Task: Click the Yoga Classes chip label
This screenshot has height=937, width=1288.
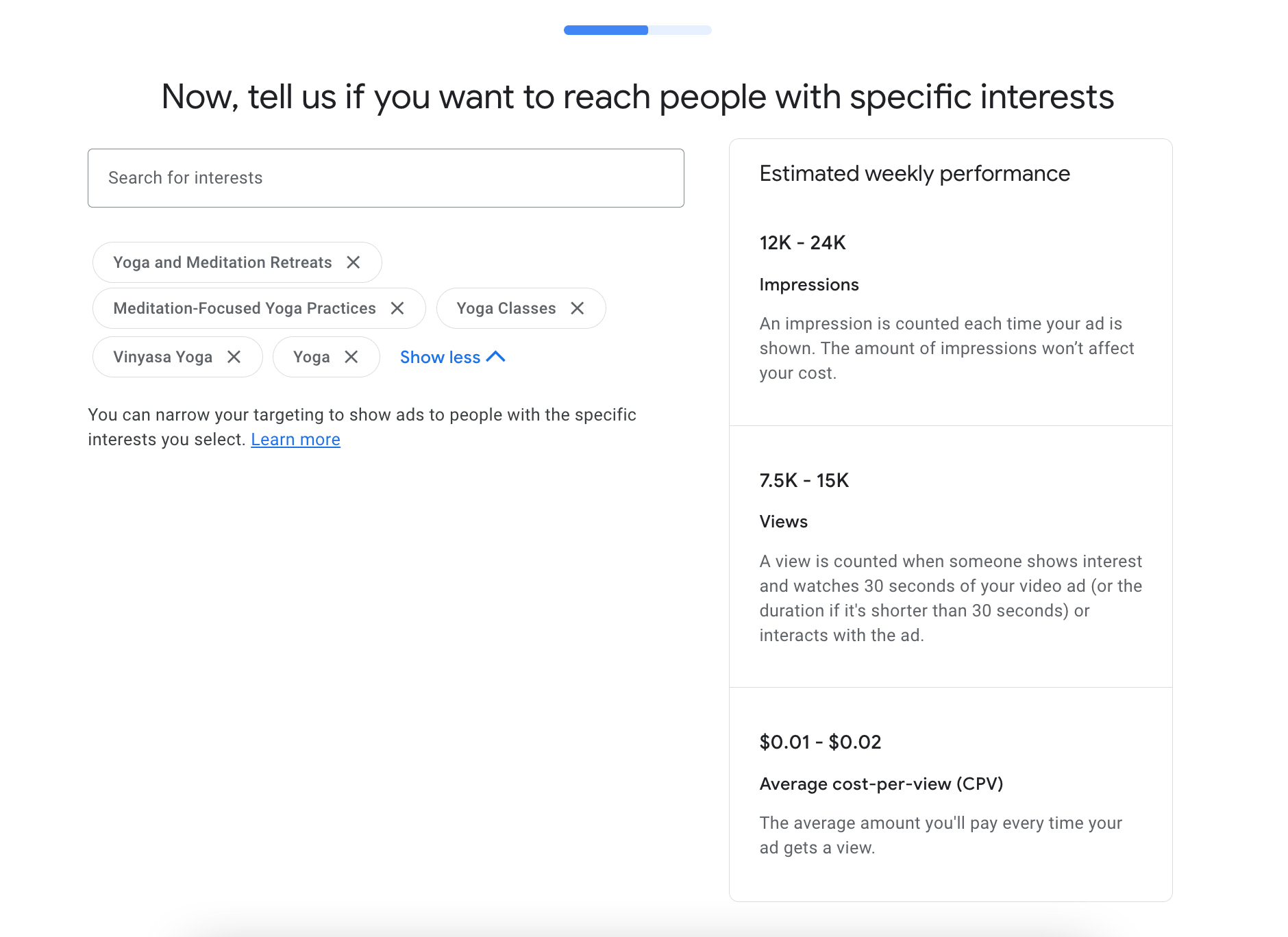Action: (x=506, y=308)
